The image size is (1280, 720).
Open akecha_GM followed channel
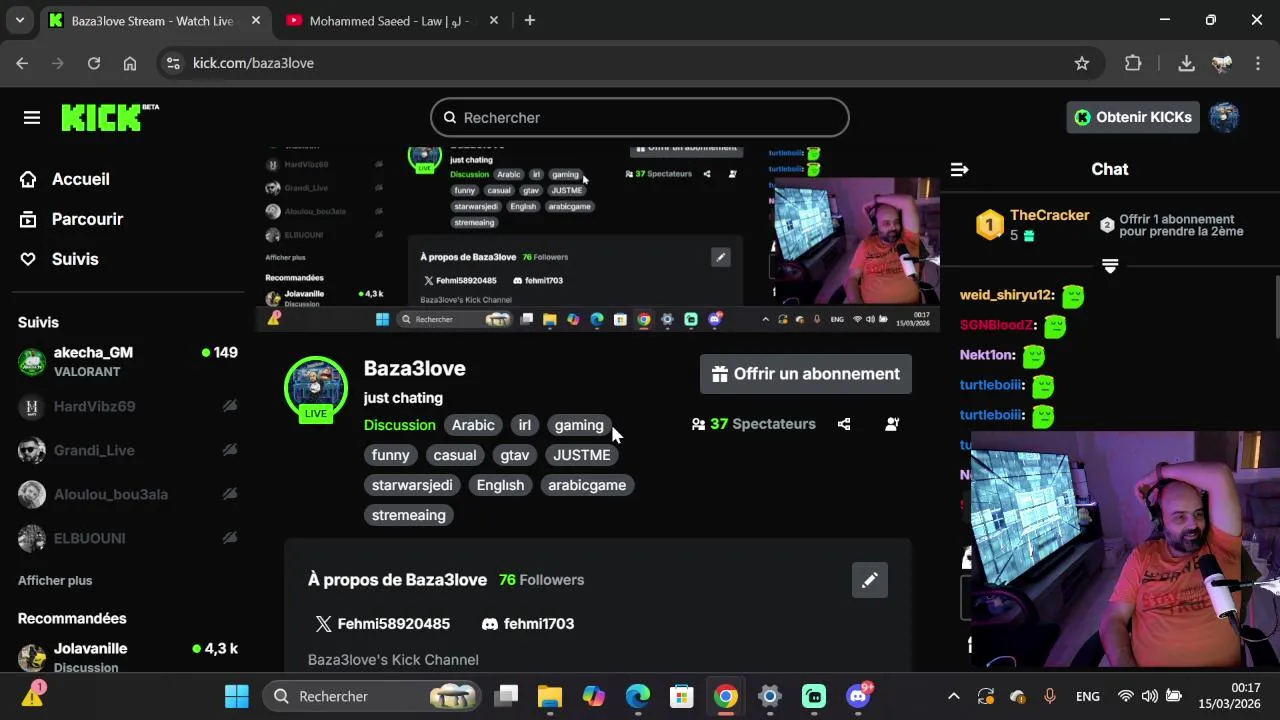coord(128,362)
